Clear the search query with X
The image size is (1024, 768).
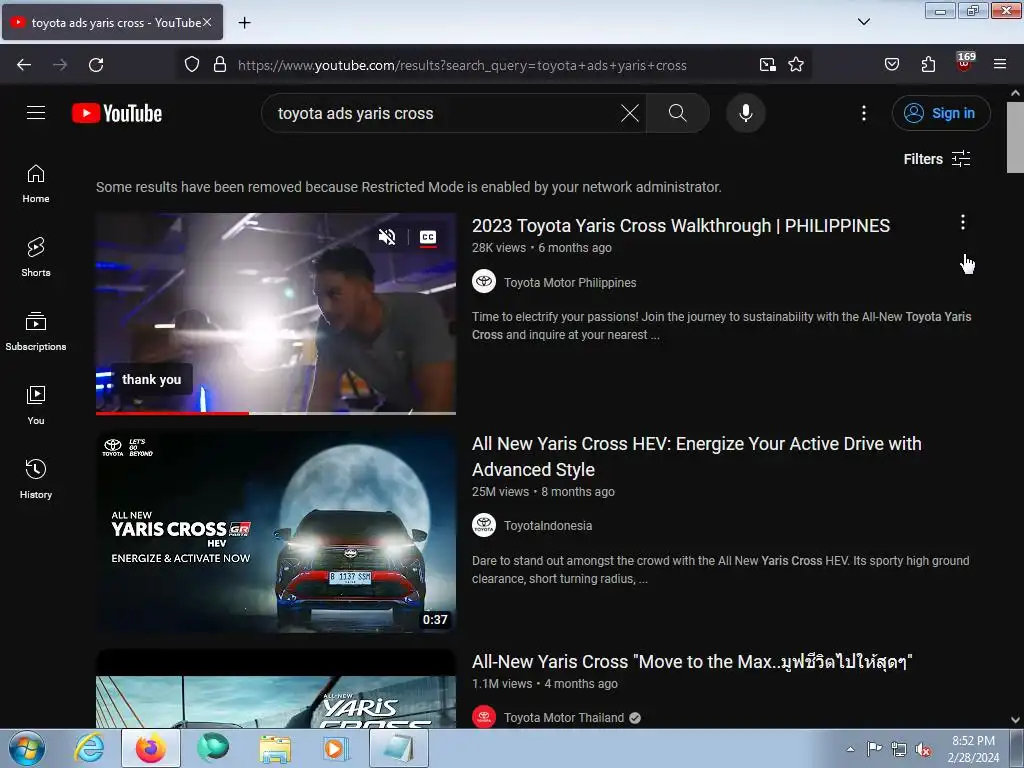(x=630, y=113)
